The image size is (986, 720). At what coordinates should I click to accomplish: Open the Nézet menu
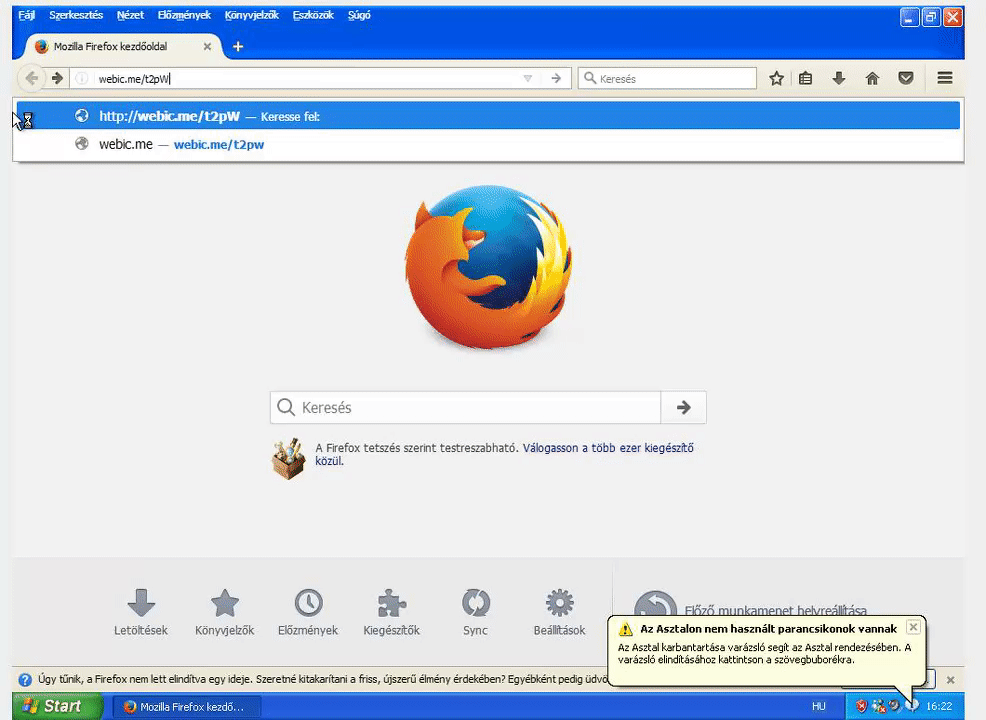pos(130,15)
